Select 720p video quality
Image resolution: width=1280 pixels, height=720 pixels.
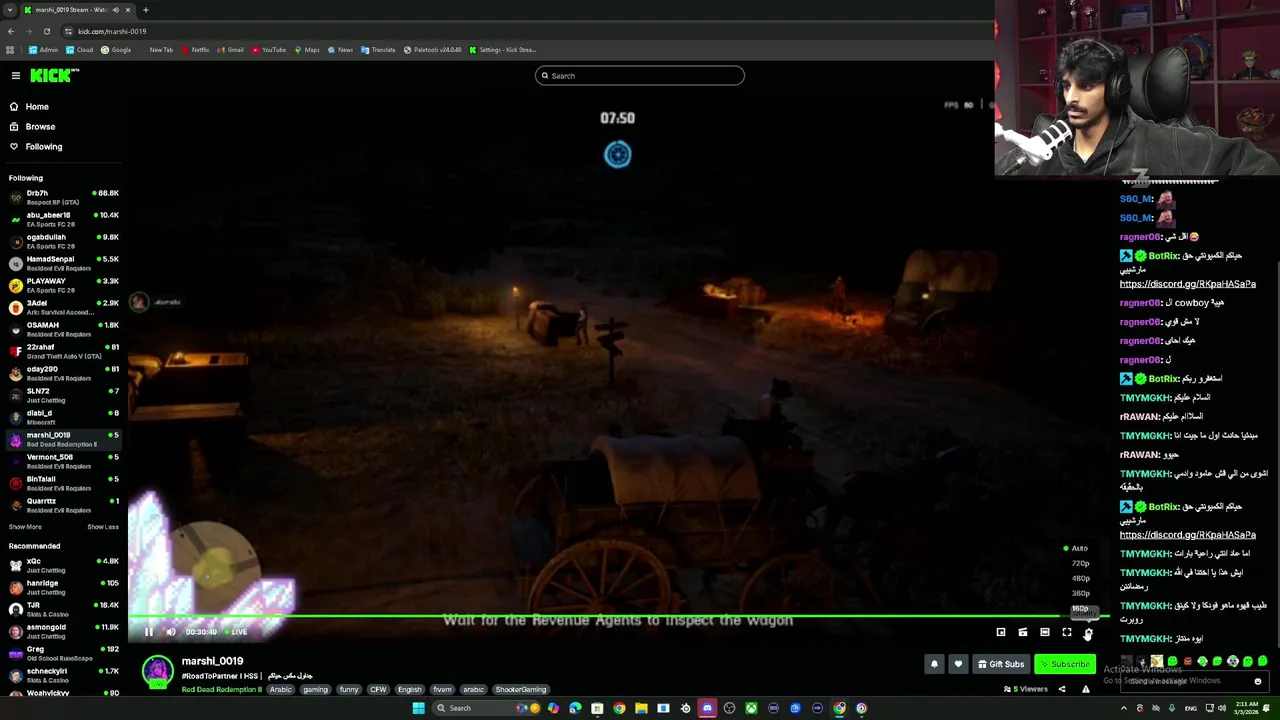pyautogui.click(x=1080, y=563)
